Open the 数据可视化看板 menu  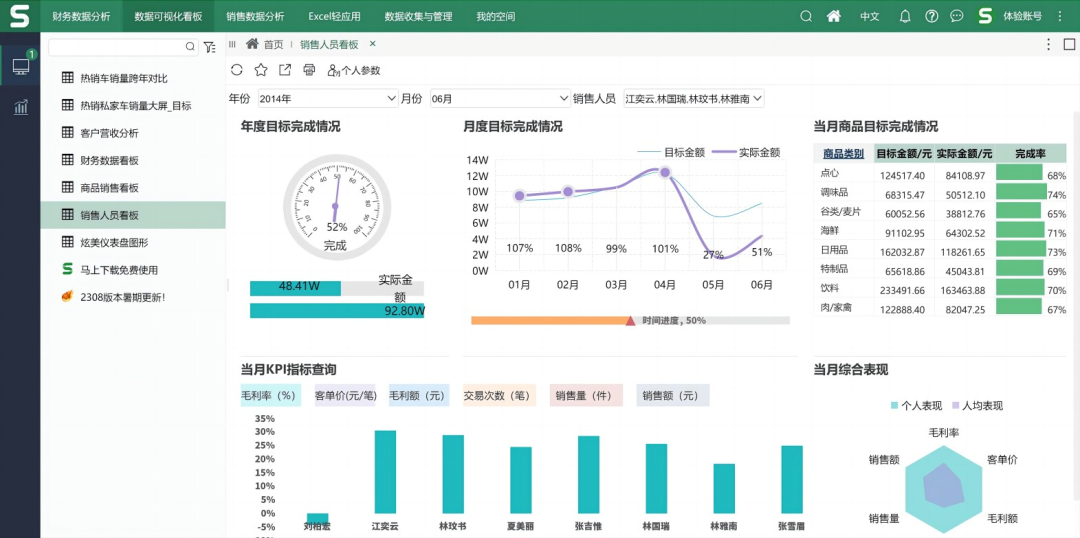[x=168, y=17]
